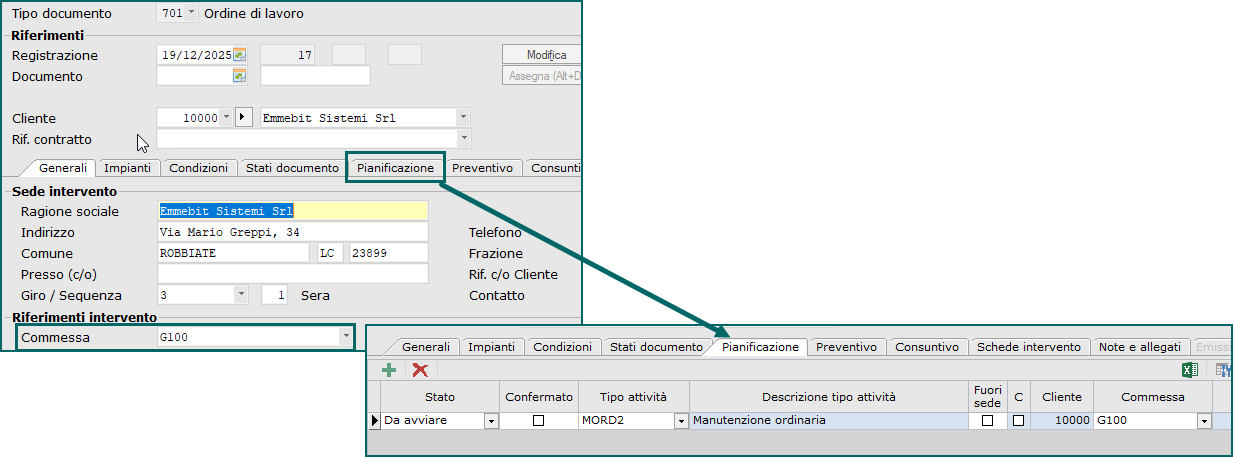Expand the Tipo documento 701 dropdown
Viewport: 1233px width, 457px height.
pos(192,13)
